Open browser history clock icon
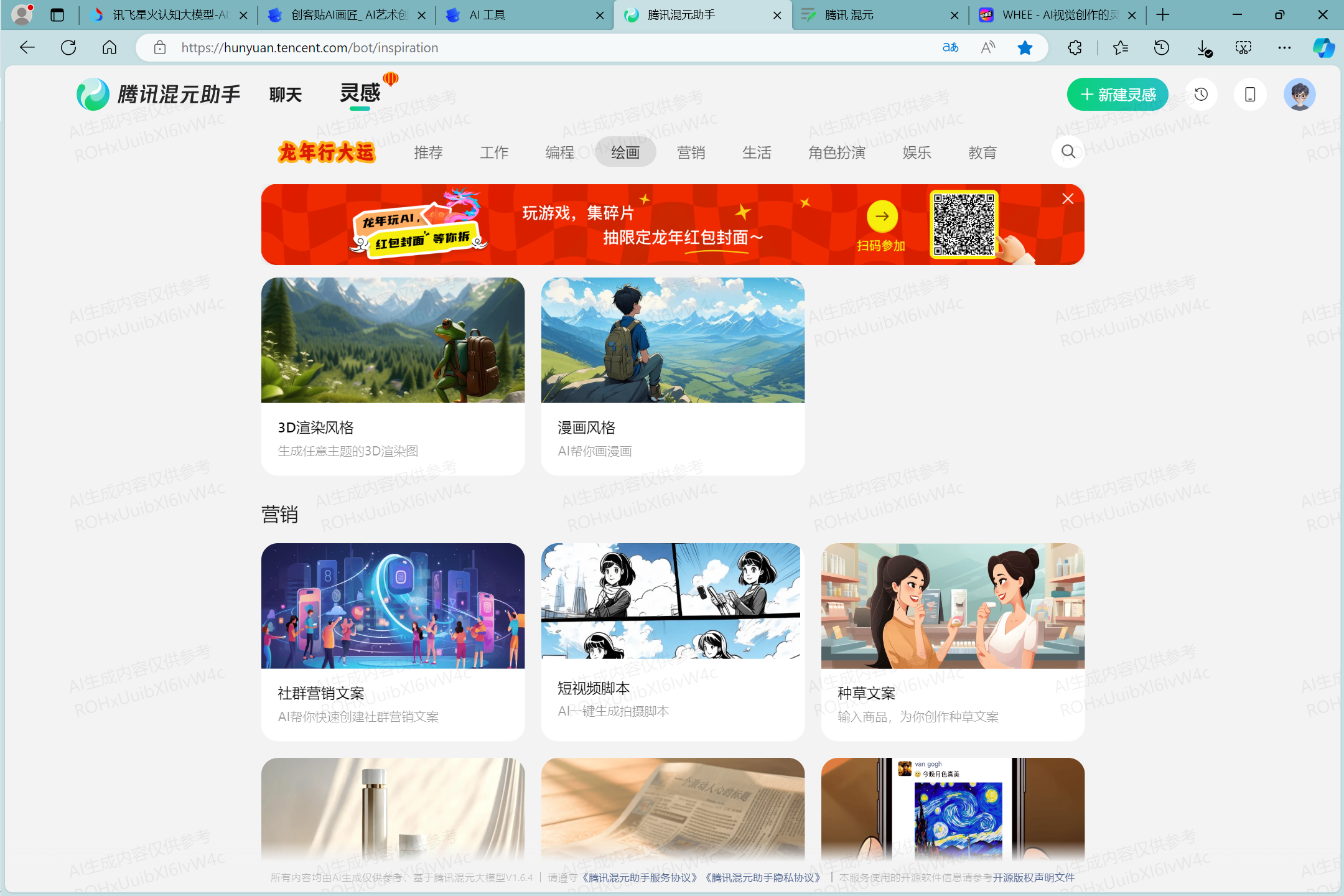This screenshot has height=896, width=1344. click(x=1162, y=47)
